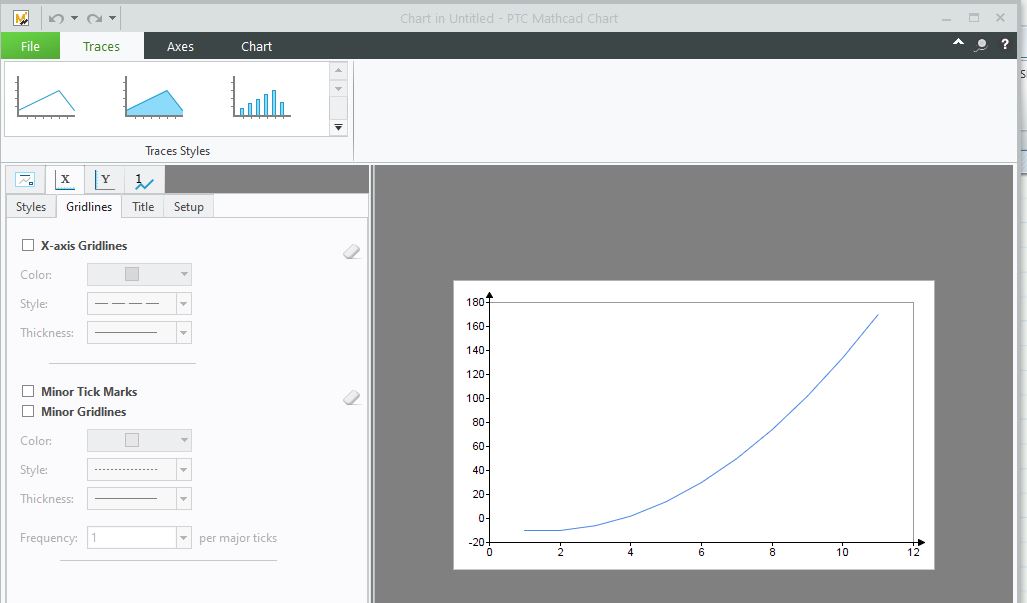Select the Y-axis settings icon
1027x603 pixels.
(104, 179)
